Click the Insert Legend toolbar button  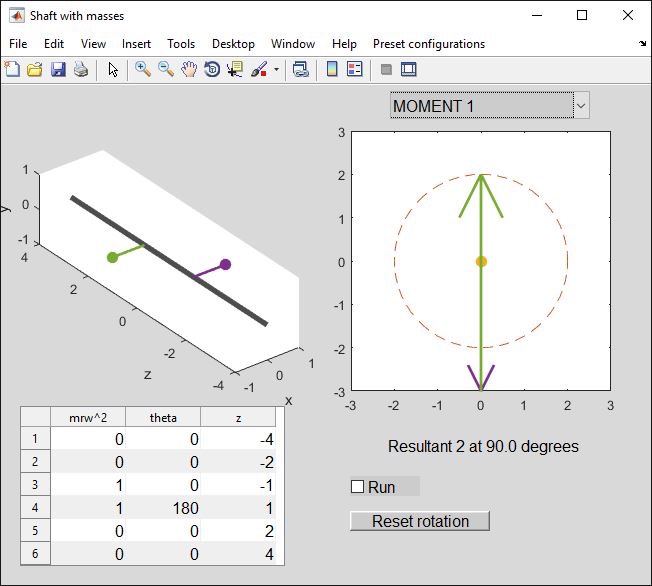tap(354, 69)
